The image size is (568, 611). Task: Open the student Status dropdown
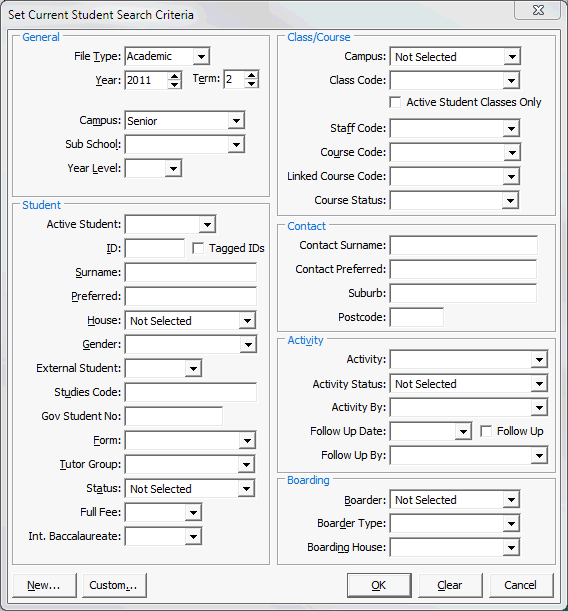tap(246, 489)
